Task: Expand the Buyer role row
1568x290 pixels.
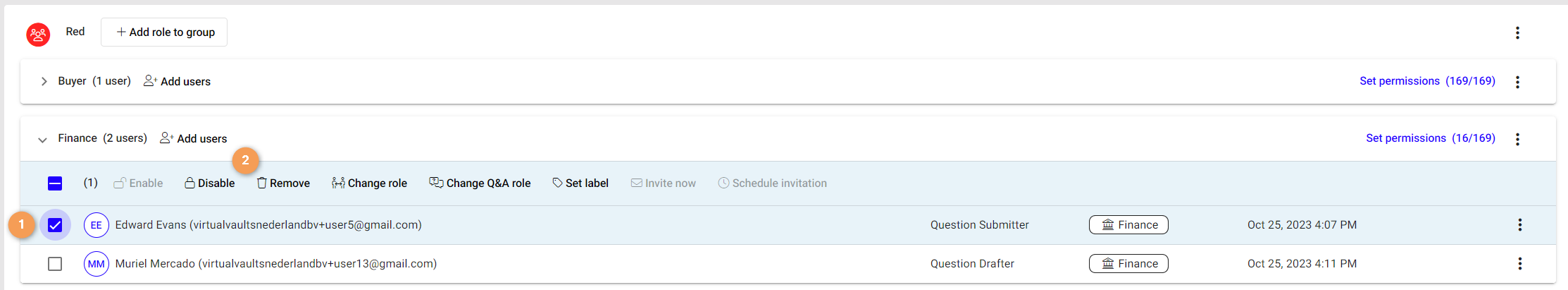Action: click(44, 82)
